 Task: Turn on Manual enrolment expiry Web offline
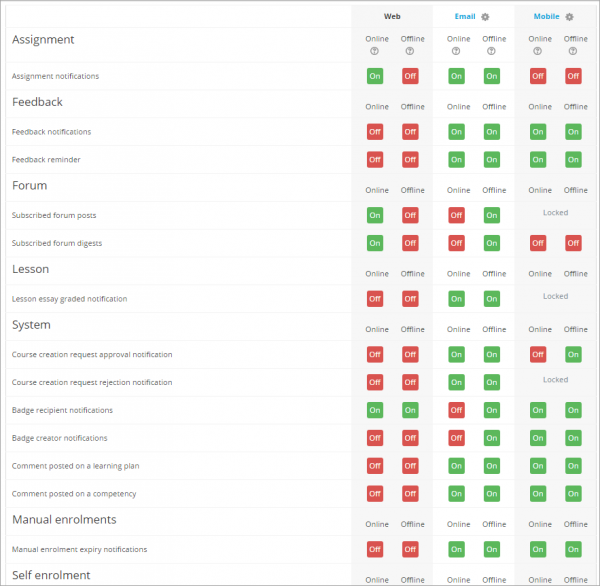411,549
